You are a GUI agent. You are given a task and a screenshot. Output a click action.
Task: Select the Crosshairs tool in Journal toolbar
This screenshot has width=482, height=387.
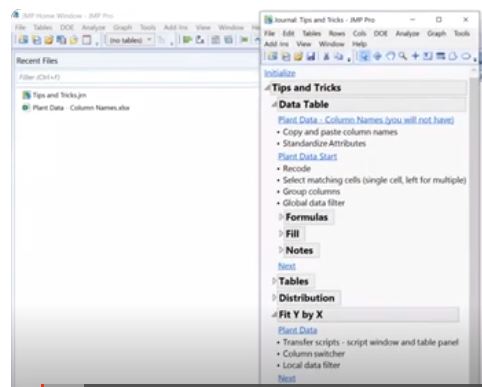415,56
